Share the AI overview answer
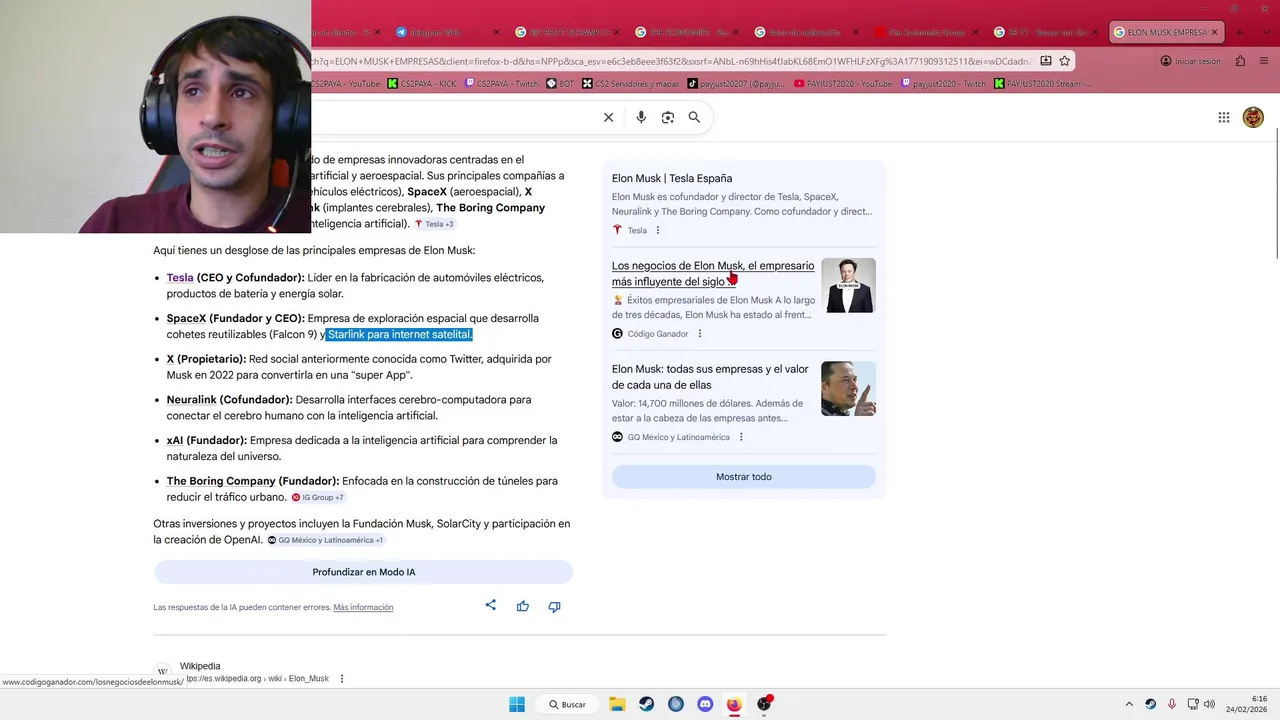 [x=490, y=605]
